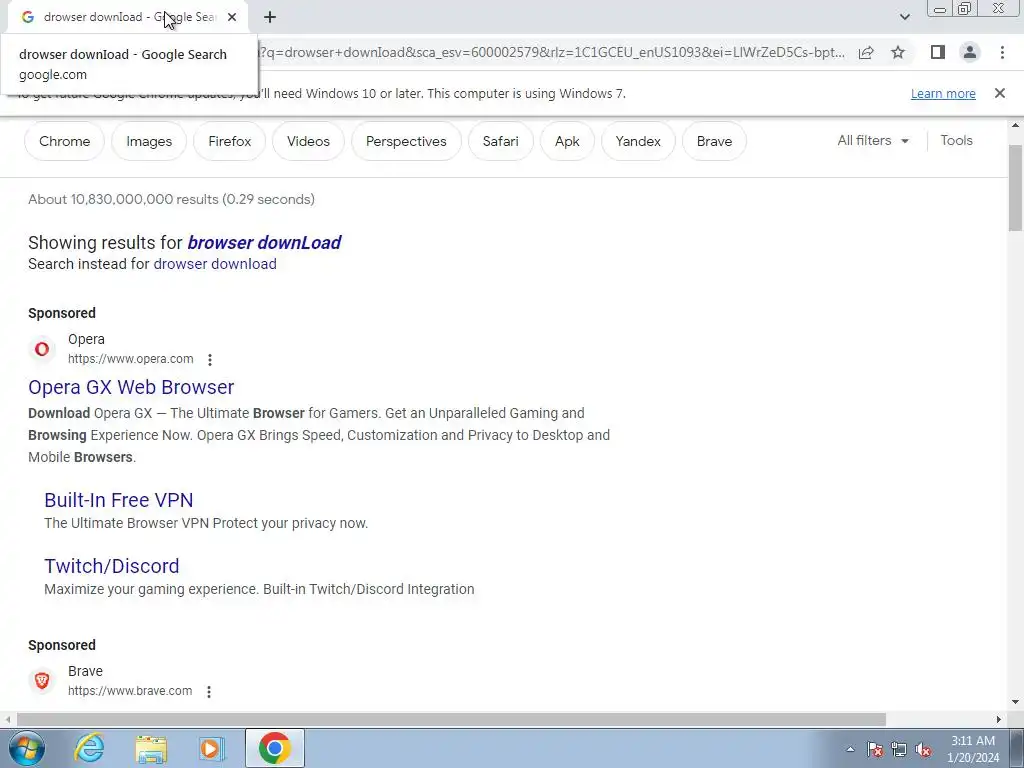This screenshot has height=768, width=1024.
Task: Dismiss the Windows 7 update notification bar
Action: (999, 93)
